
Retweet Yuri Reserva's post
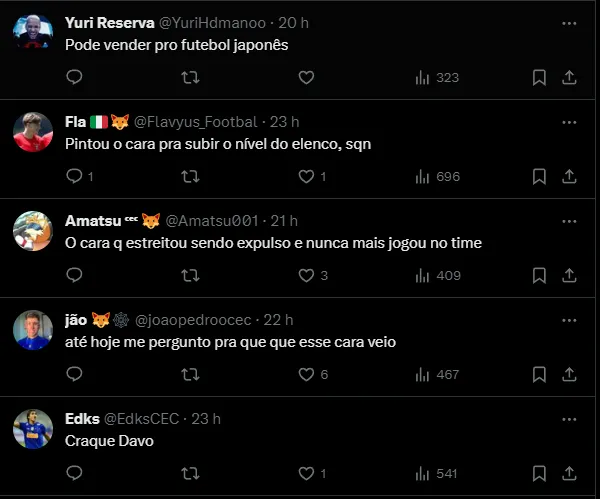coord(189,77)
